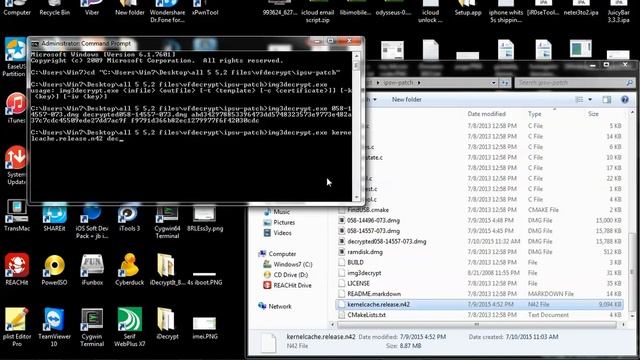Sort files by the Size column header
This screenshot has height=360, width=640.
(x=593, y=114)
